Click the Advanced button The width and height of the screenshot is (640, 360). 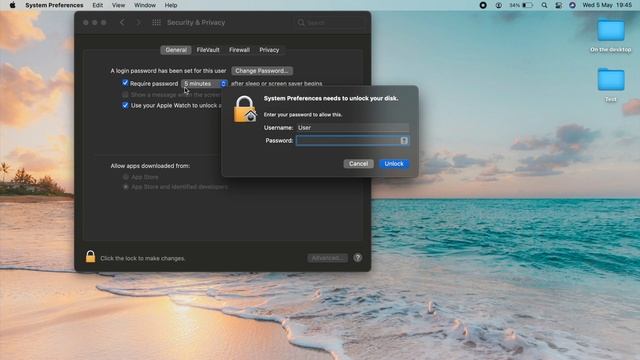click(327, 258)
